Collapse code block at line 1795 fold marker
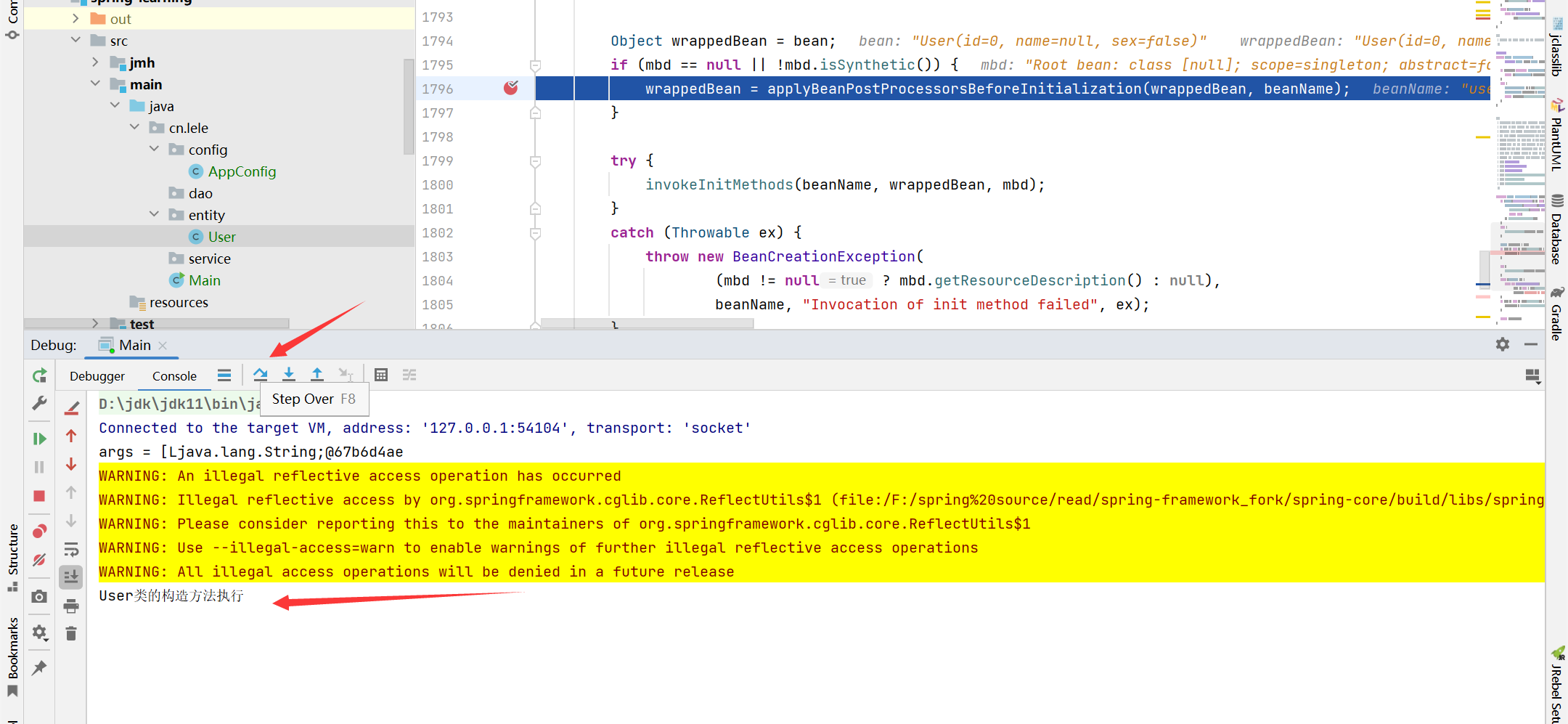The image size is (1568, 724). [x=535, y=65]
